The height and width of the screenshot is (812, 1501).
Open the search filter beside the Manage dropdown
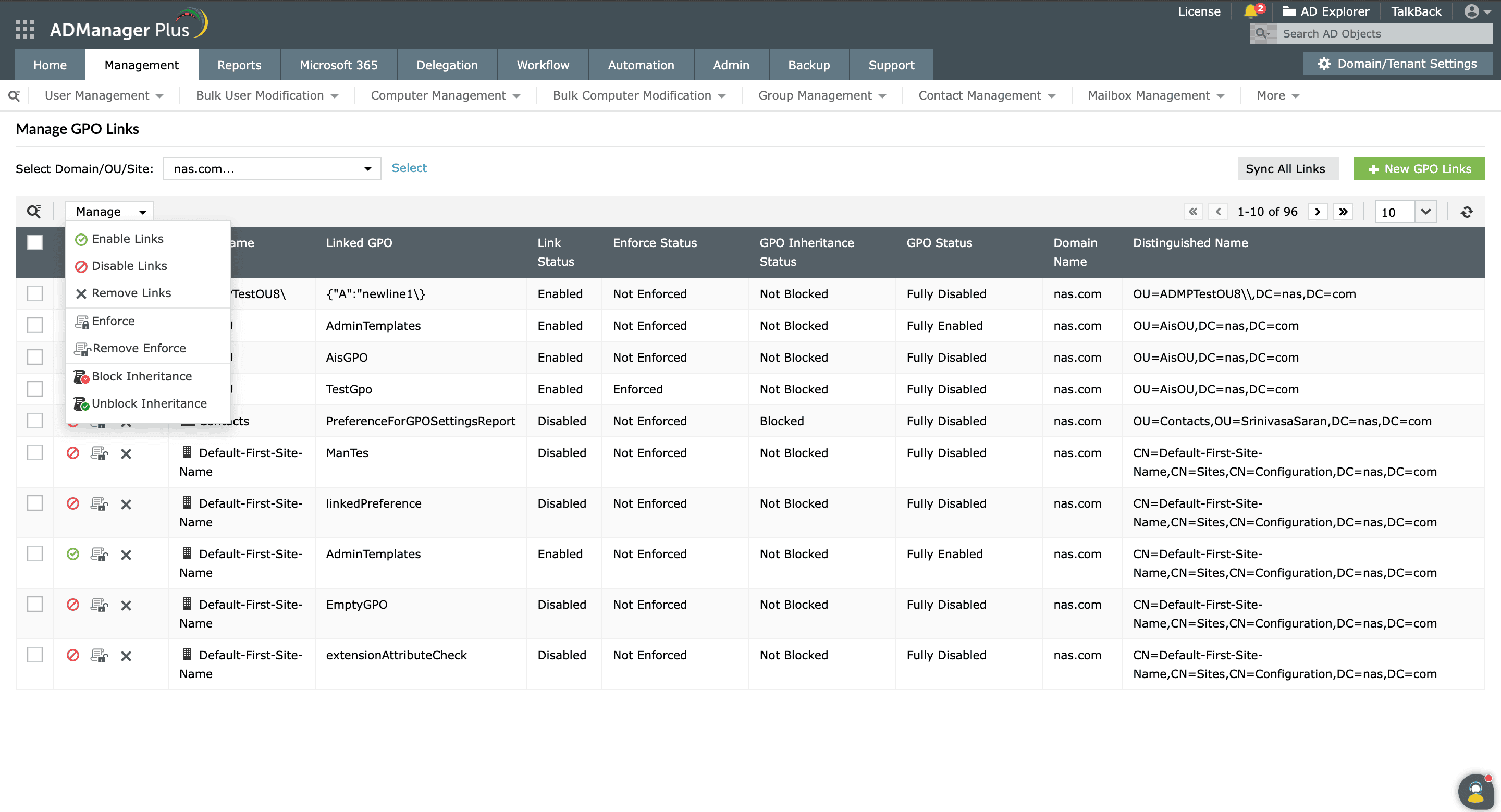click(34, 211)
